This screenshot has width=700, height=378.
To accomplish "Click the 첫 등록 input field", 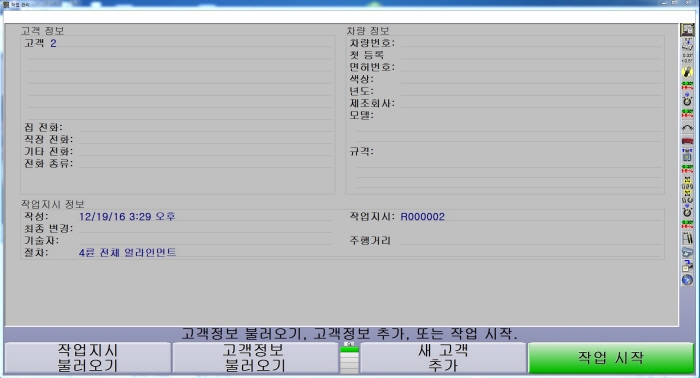I will (x=530, y=55).
